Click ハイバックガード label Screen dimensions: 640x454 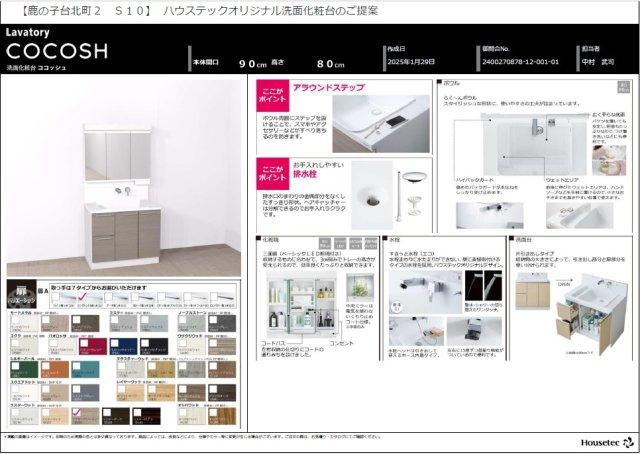[x=475, y=180]
